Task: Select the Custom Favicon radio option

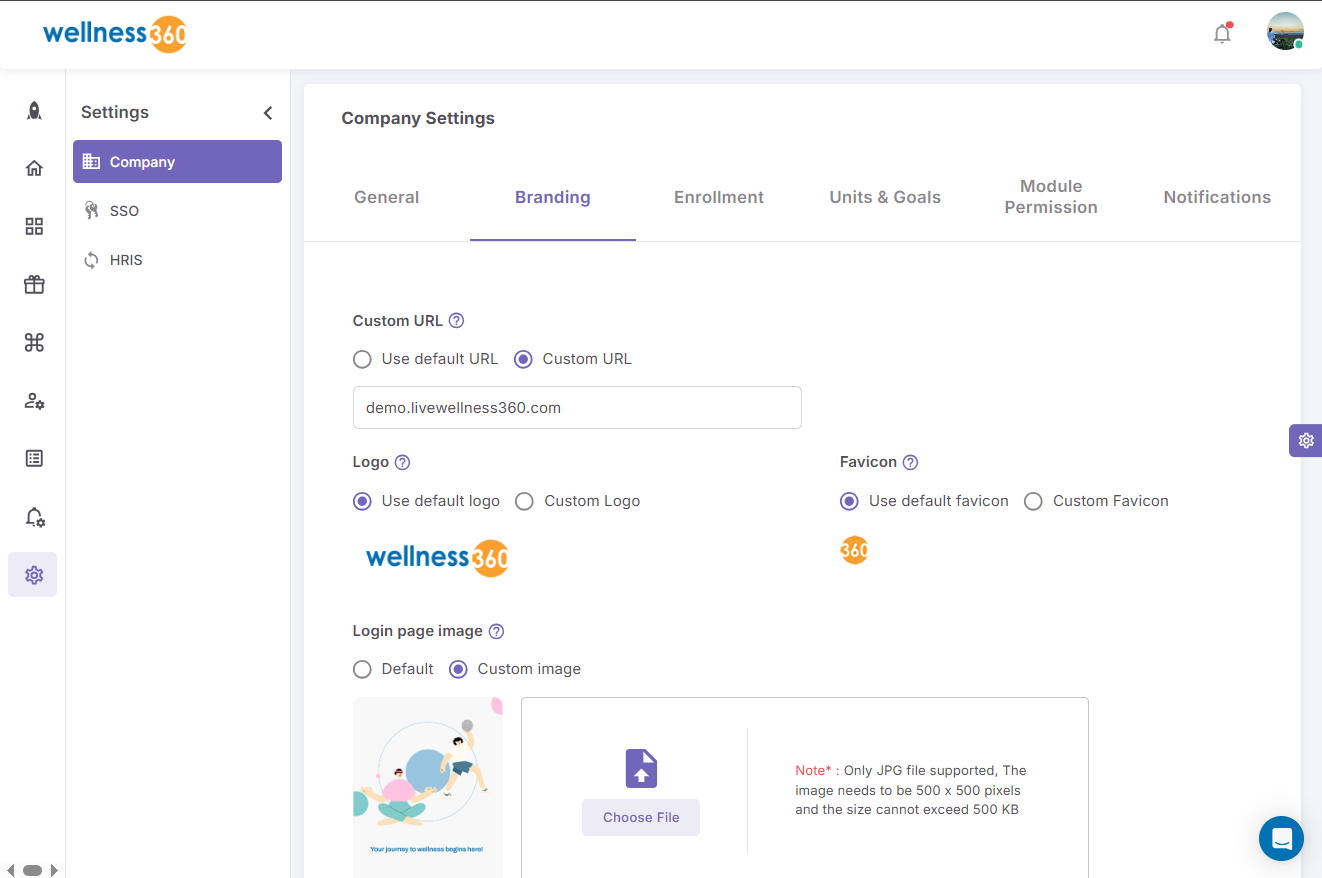Action: click(x=1033, y=501)
